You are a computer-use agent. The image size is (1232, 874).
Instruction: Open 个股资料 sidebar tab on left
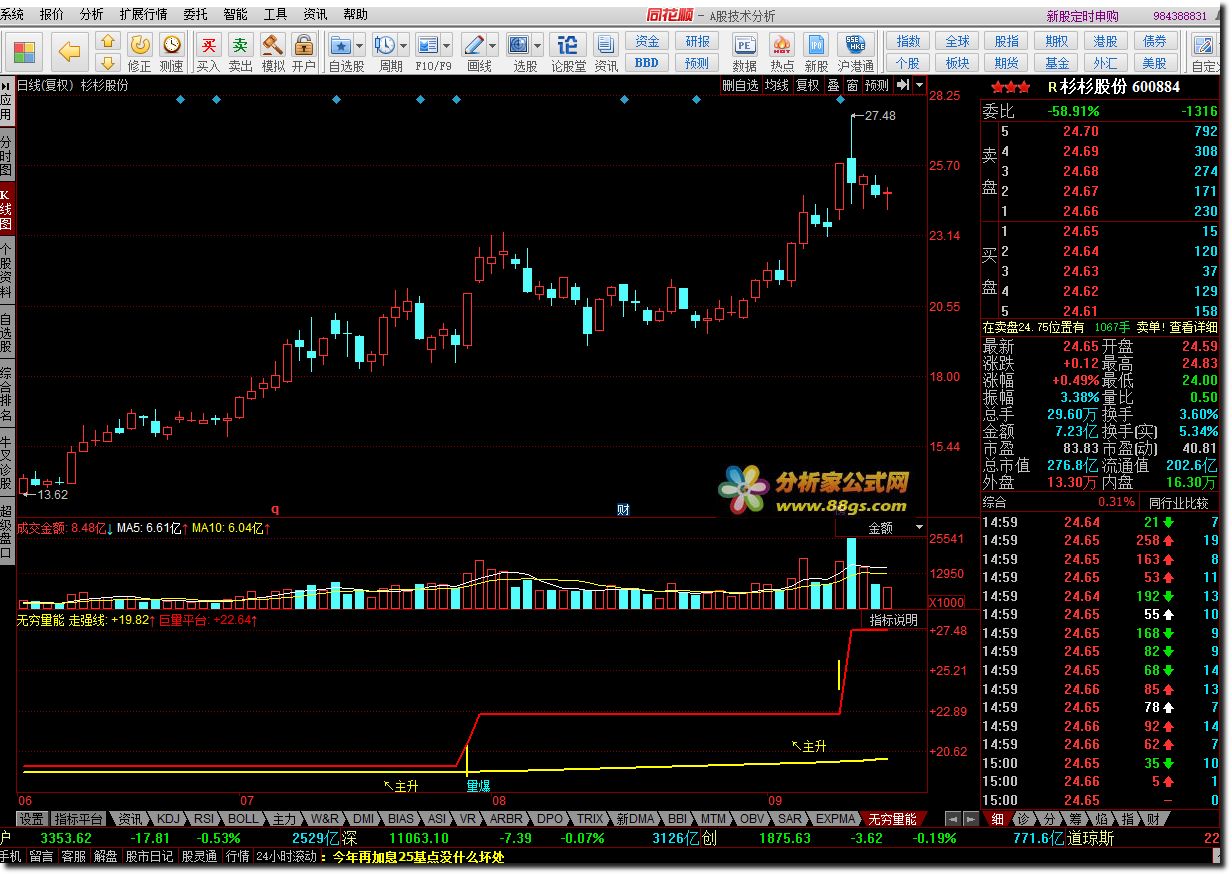pos(7,272)
